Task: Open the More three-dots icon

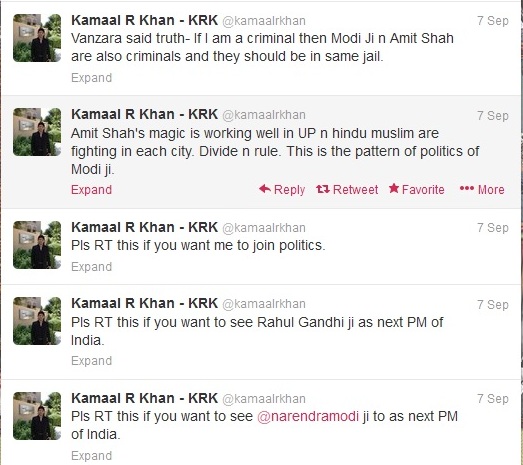Action: tap(467, 189)
